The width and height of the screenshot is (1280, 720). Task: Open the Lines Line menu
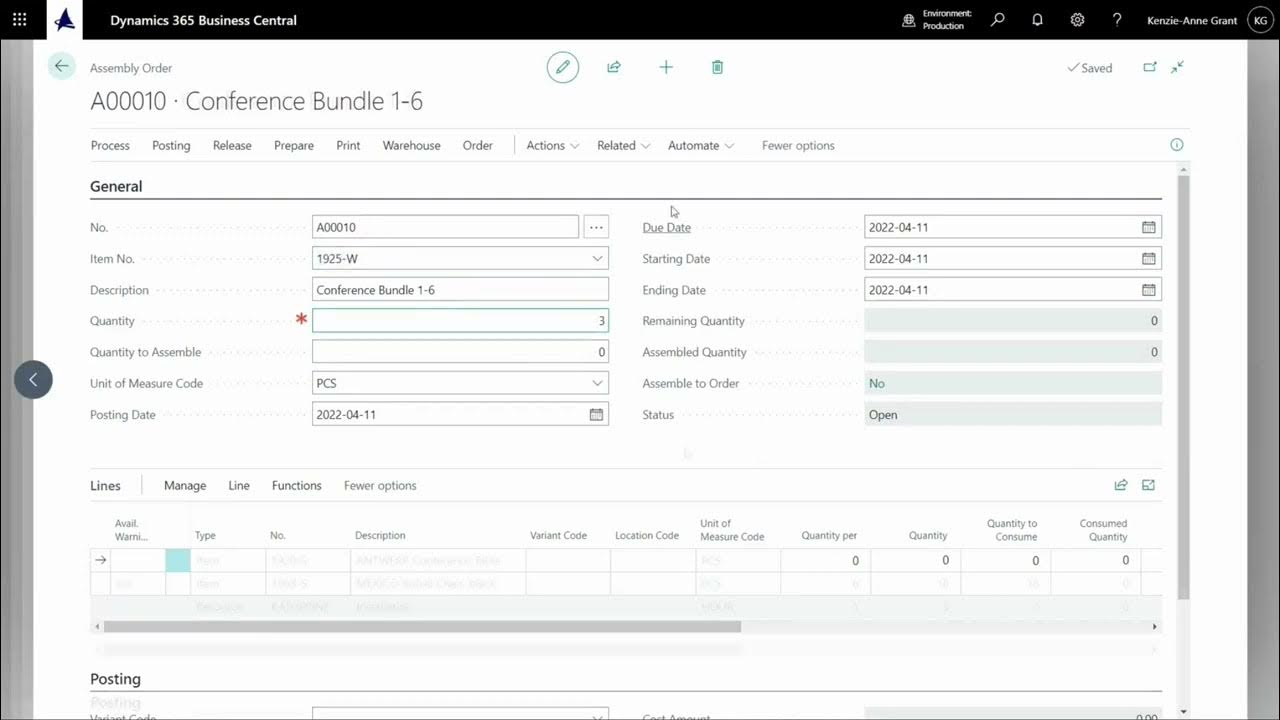pyautogui.click(x=239, y=485)
